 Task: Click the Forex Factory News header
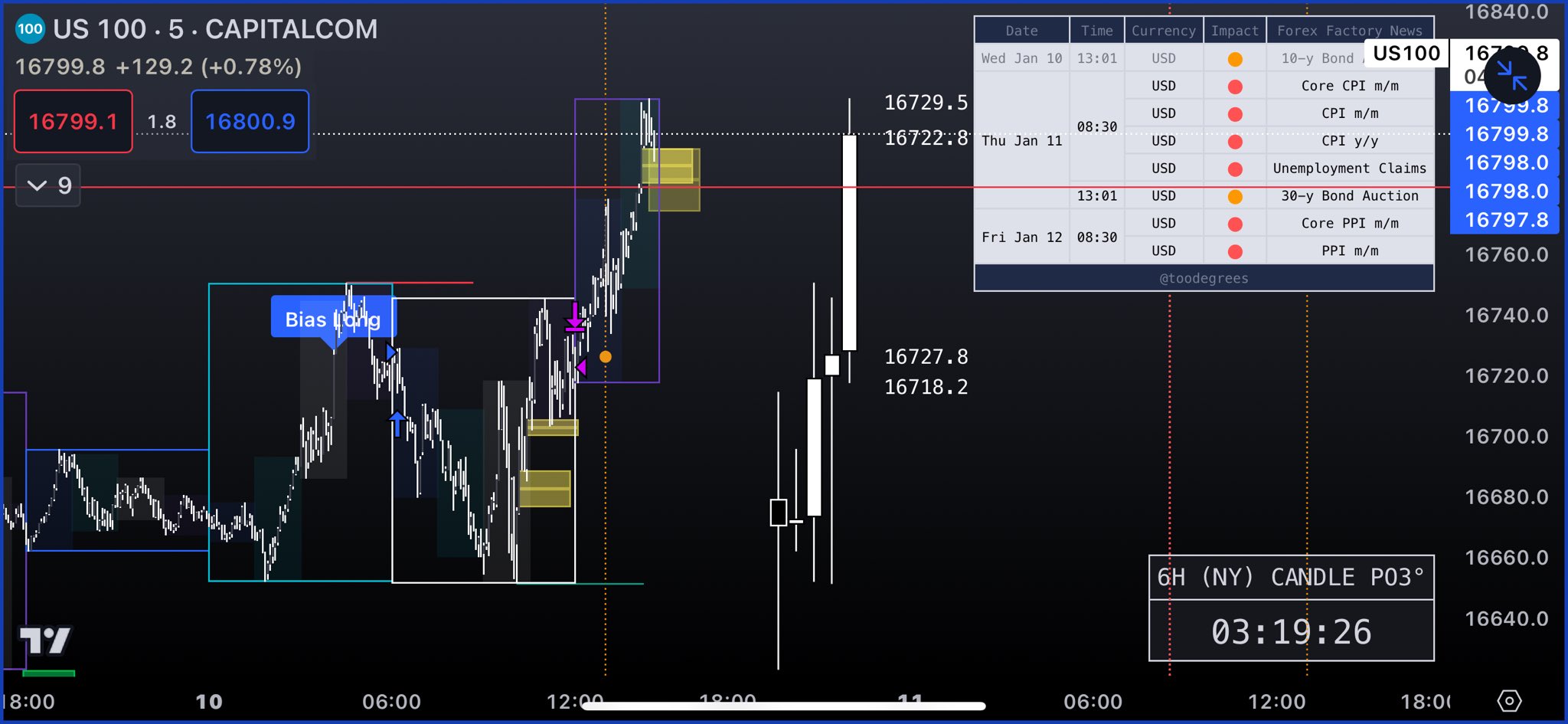pyautogui.click(x=1350, y=31)
